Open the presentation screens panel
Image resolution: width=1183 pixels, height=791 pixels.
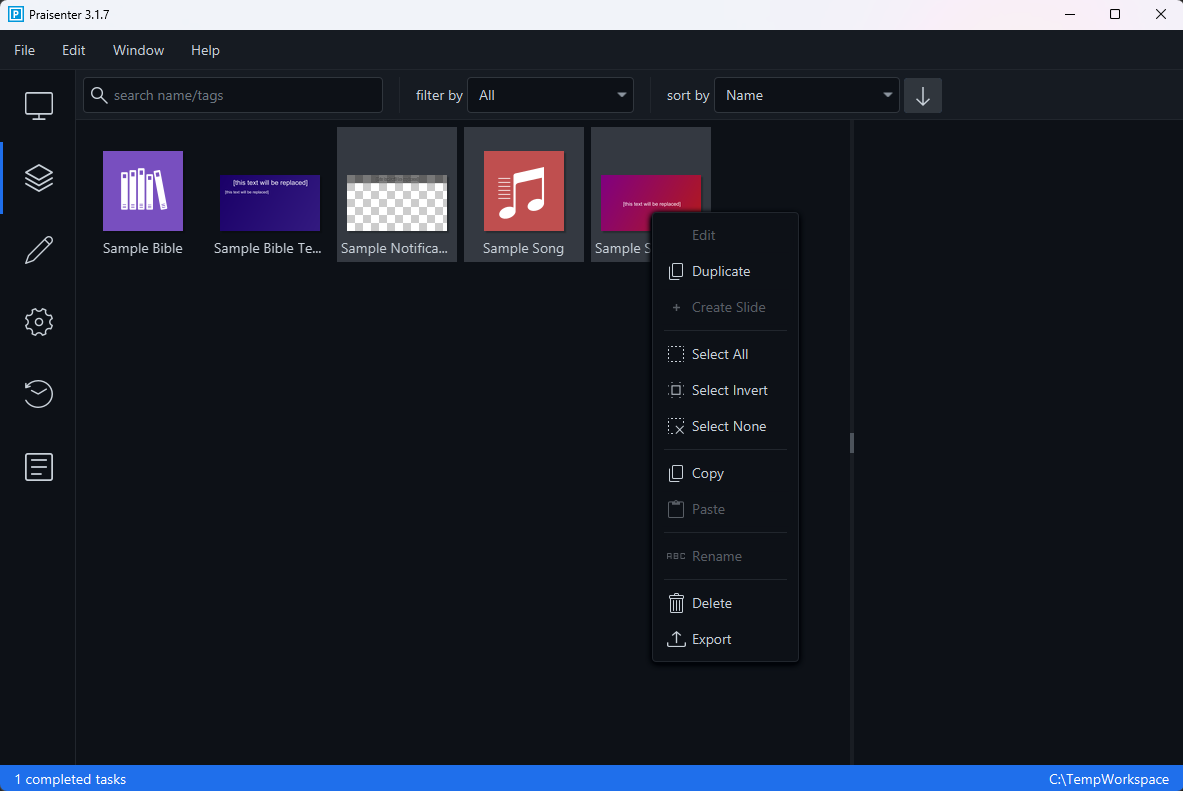click(38, 104)
